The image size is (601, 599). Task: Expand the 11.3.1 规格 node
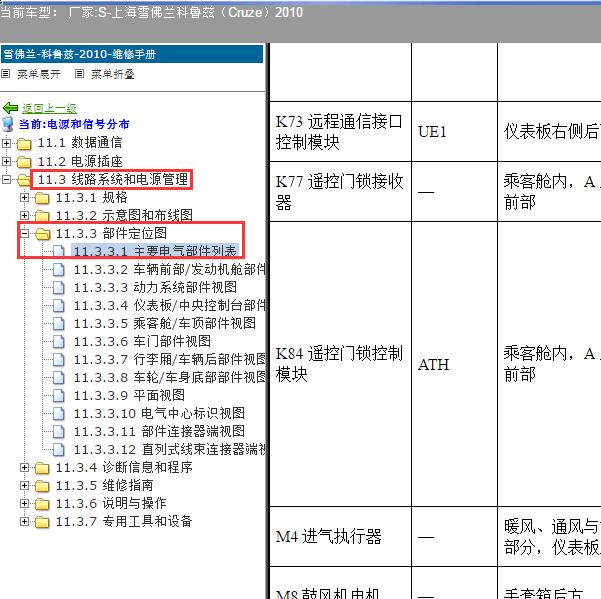pos(25,197)
